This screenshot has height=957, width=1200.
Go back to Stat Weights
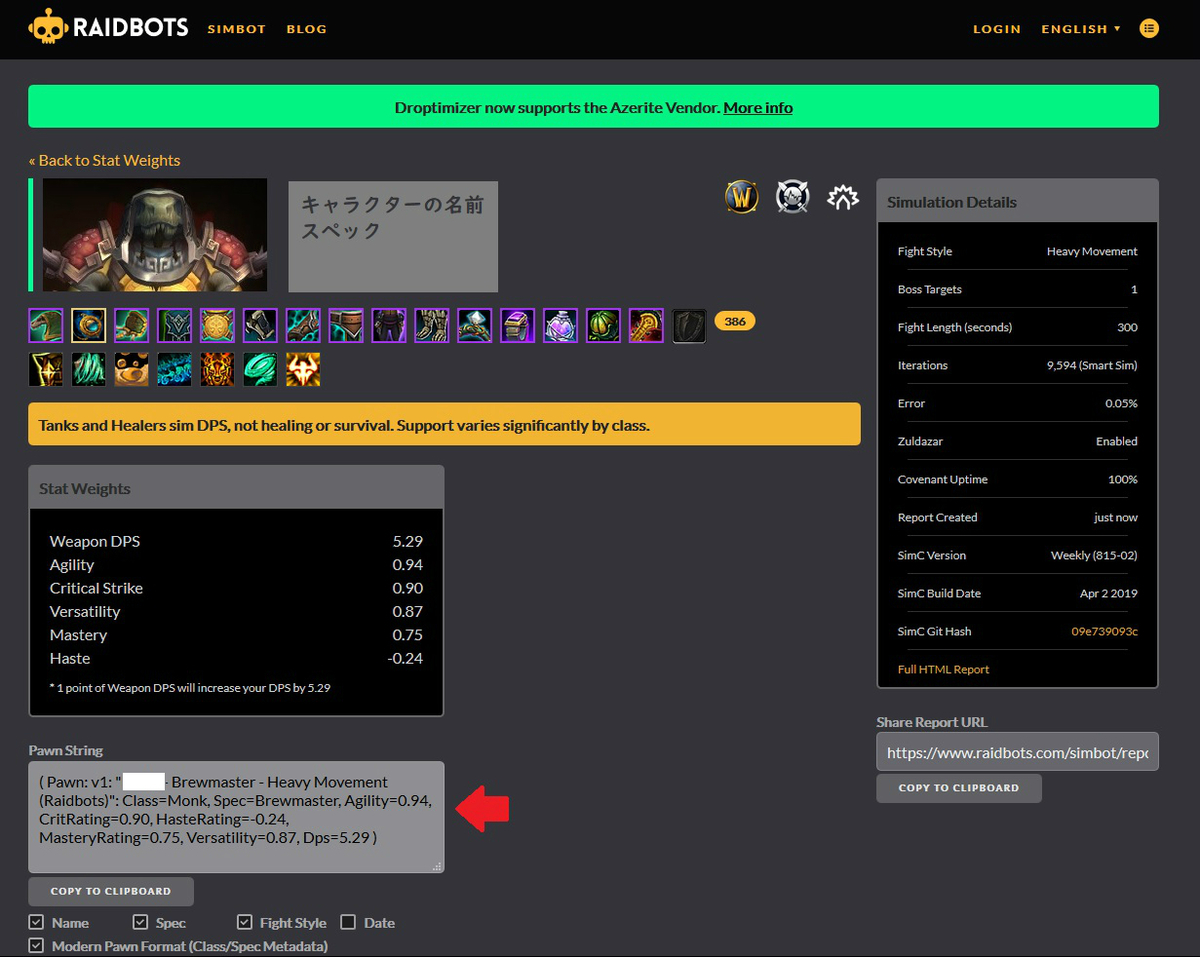pyautogui.click(x=104, y=160)
